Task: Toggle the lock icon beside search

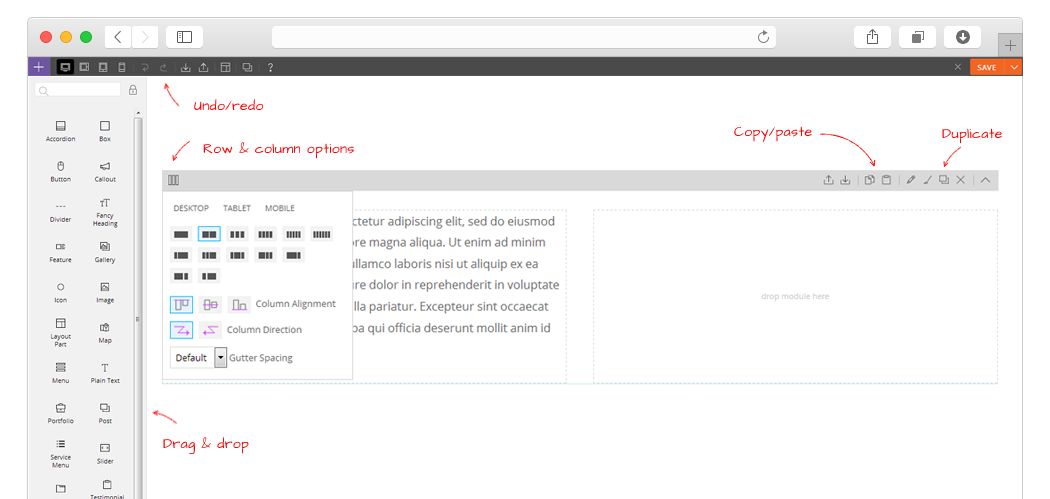Action: (133, 90)
